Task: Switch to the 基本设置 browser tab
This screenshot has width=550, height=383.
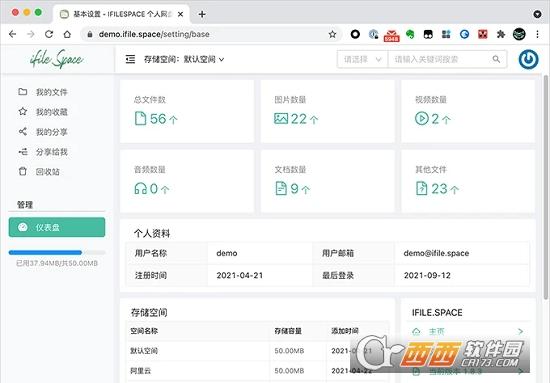Action: click(x=121, y=14)
